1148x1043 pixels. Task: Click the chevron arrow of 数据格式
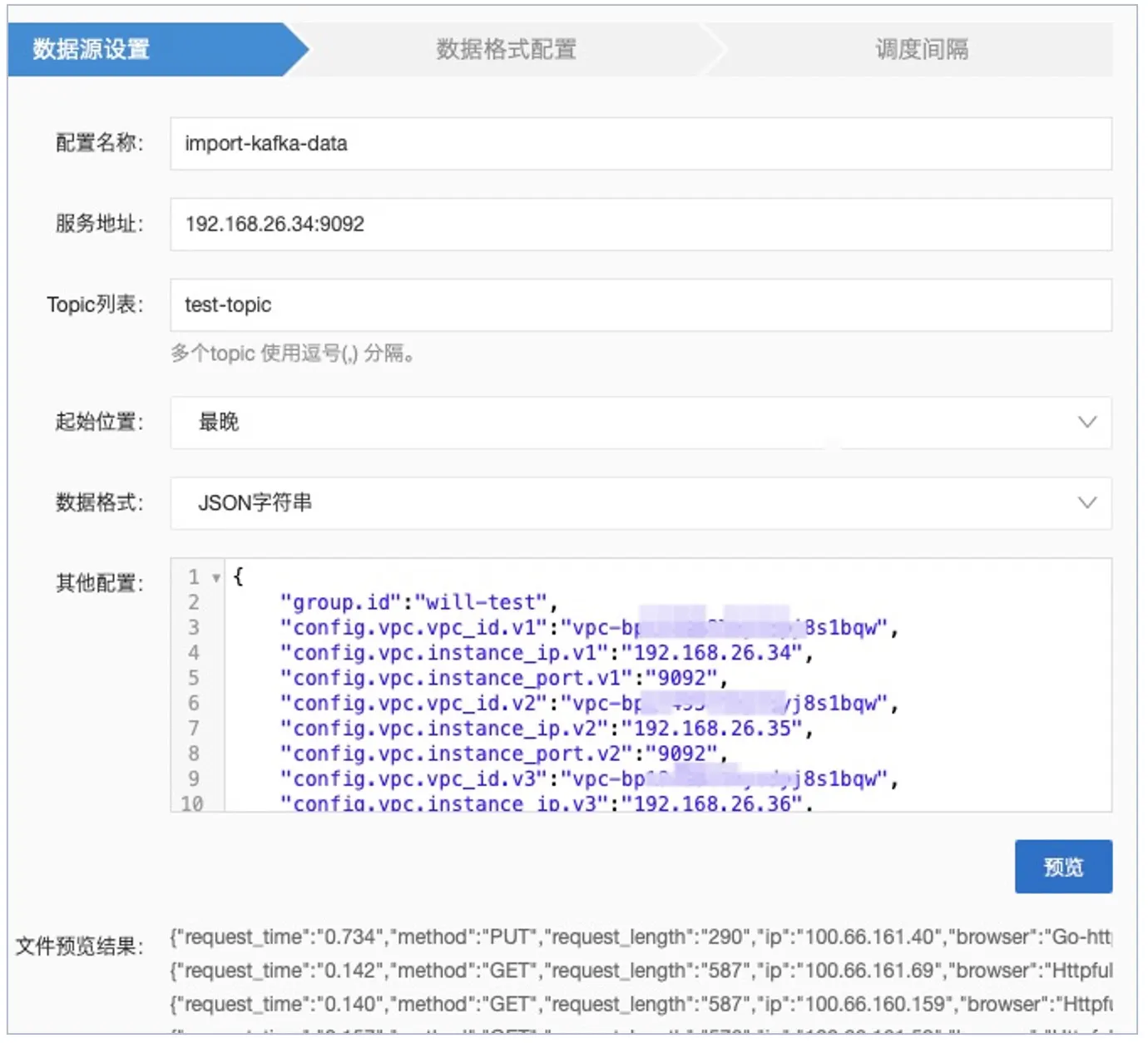click(1086, 503)
